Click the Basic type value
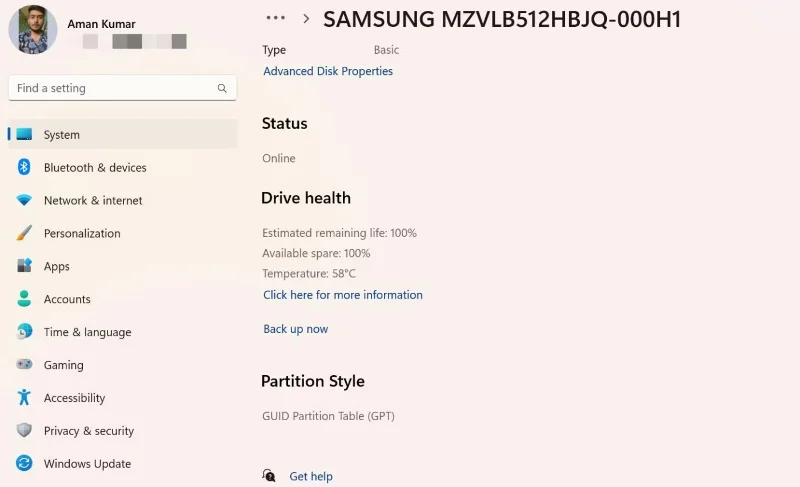Viewport: 800px width, 487px height. [x=386, y=50]
